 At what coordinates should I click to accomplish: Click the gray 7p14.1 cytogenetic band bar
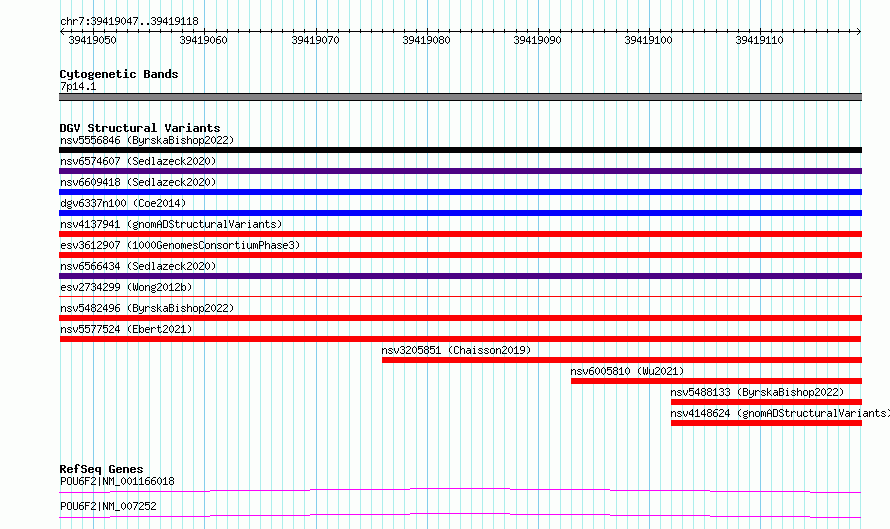[460, 97]
